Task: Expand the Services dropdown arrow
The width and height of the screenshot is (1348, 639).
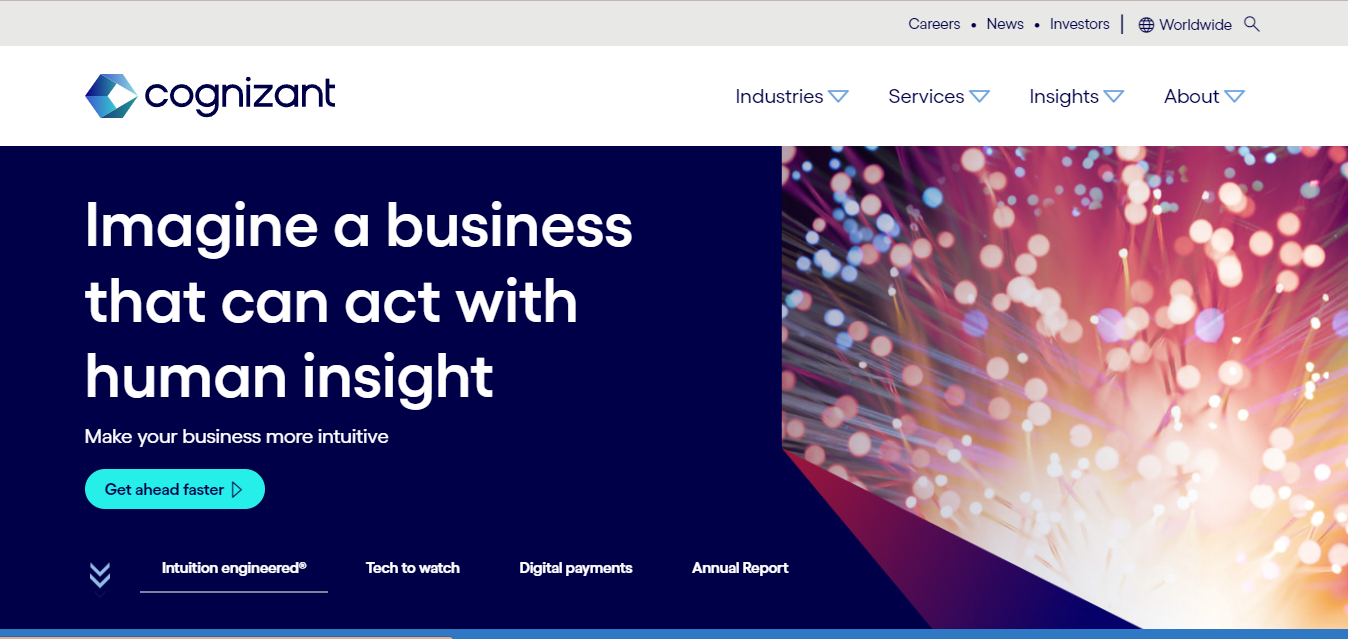Action: [979, 97]
